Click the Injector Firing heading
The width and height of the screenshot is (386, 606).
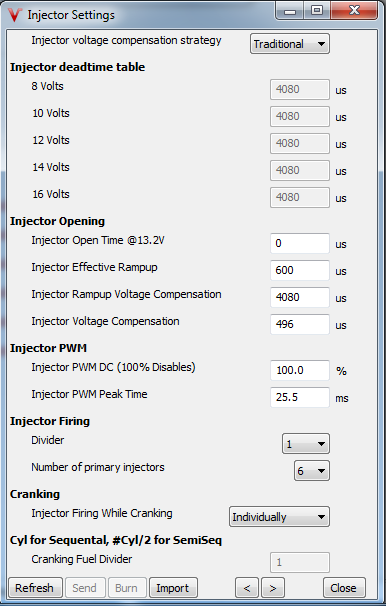tap(50, 421)
